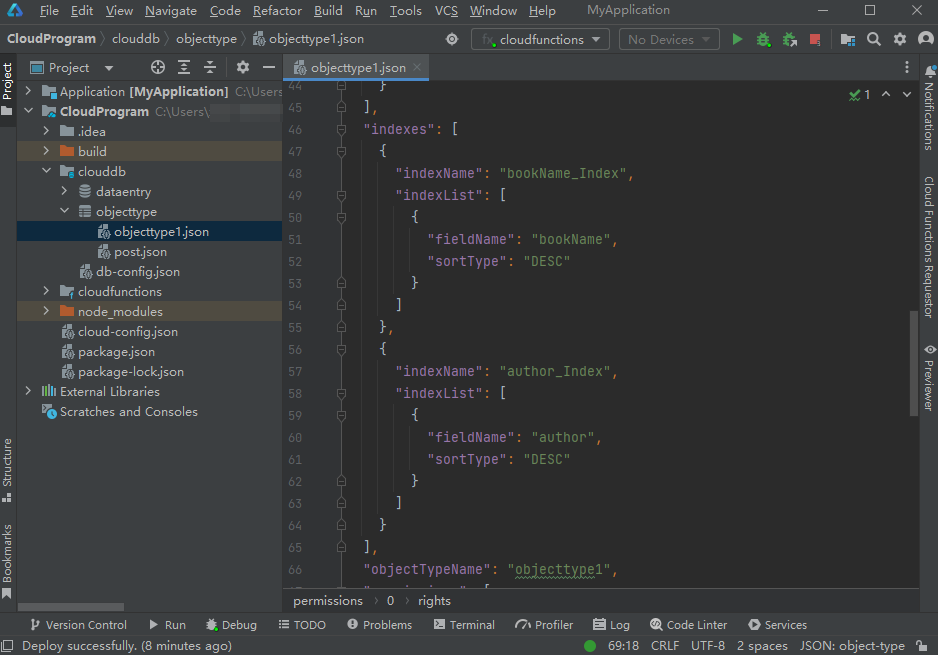Screen dimensions: 938x655
Task: Open the cloudfunctions run configuration dropdown
Action: coord(540,39)
